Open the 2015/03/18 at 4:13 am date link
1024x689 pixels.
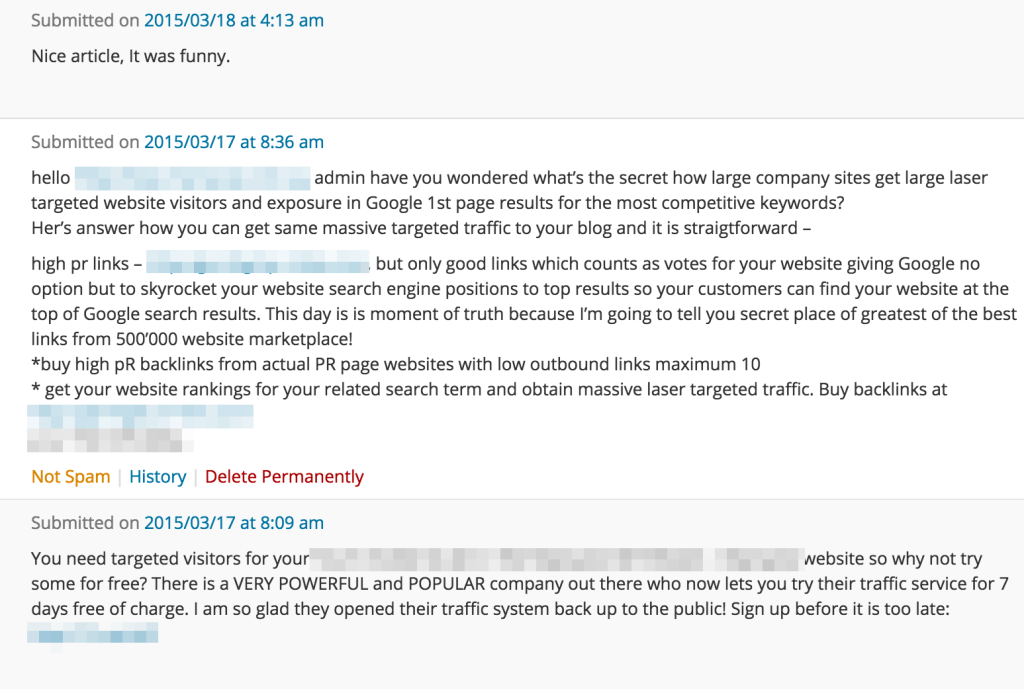(x=234, y=21)
